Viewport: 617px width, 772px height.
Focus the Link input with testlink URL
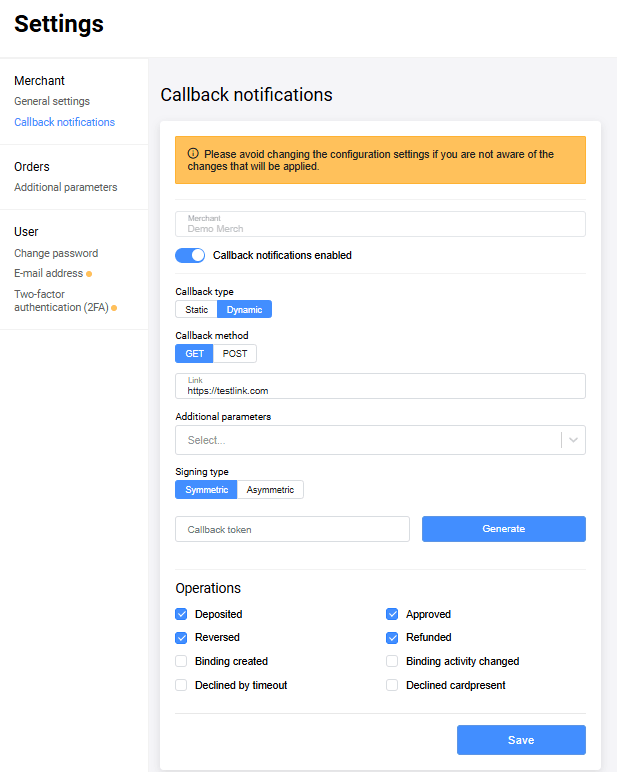(380, 390)
